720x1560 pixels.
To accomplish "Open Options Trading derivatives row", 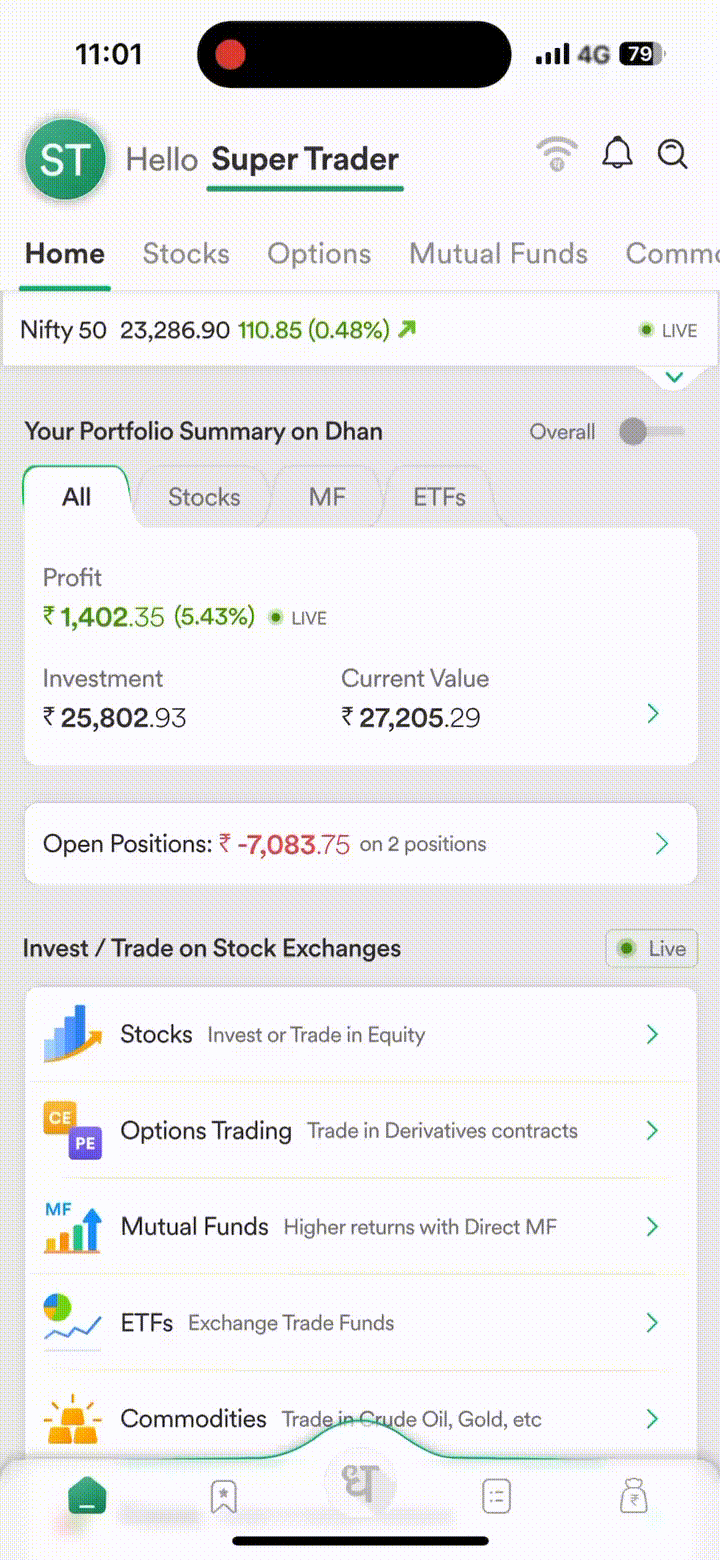I will click(x=360, y=1131).
